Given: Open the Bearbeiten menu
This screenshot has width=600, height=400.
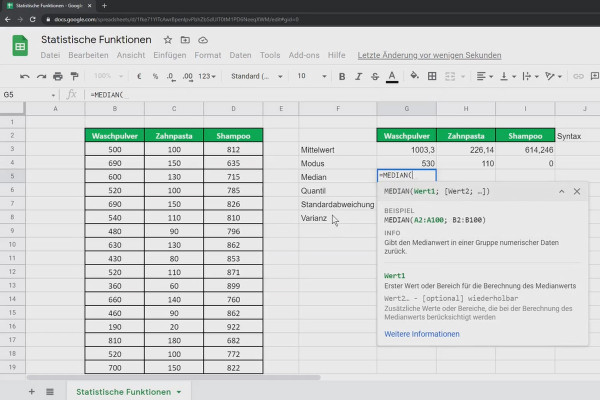Looking at the screenshot, I should click(88, 55).
